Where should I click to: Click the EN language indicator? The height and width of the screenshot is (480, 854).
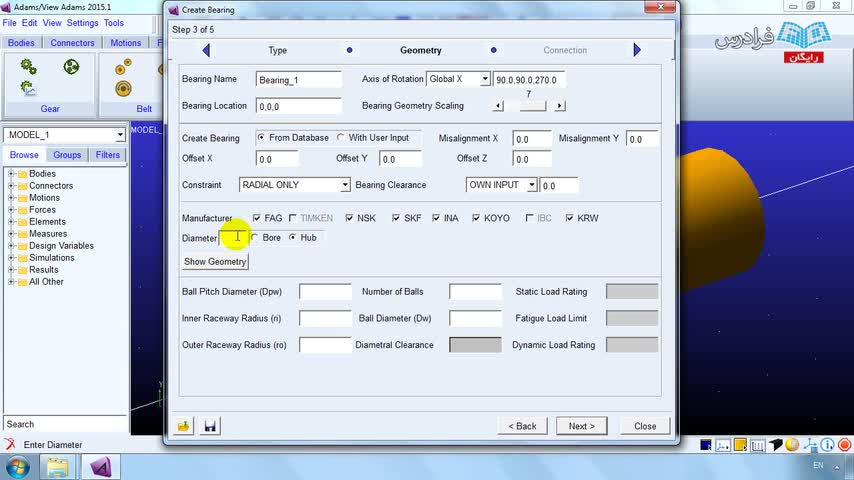[818, 465]
